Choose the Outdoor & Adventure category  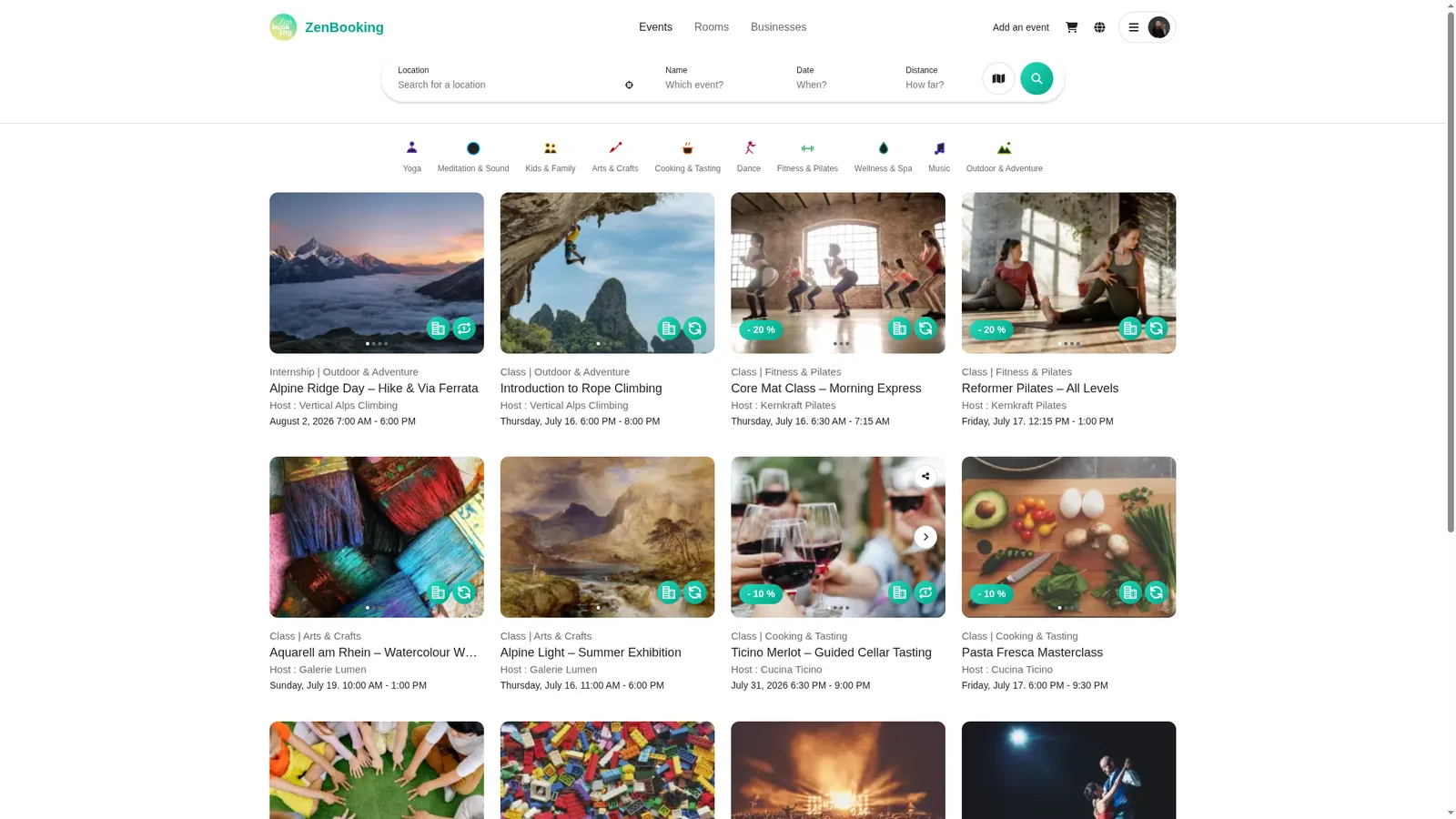tap(1004, 157)
